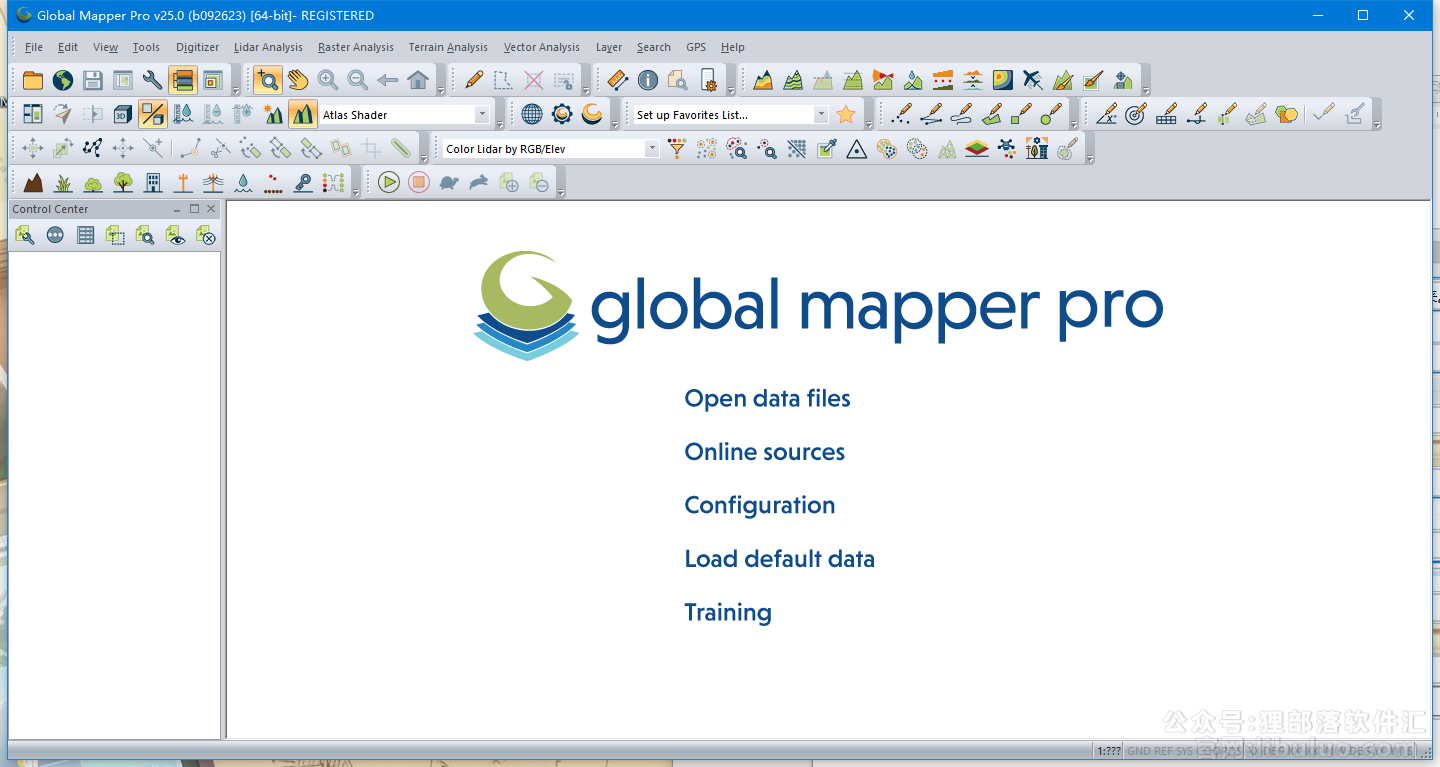
Task: Toggle the dynamic hill shading sun icon
Action: click(273, 114)
